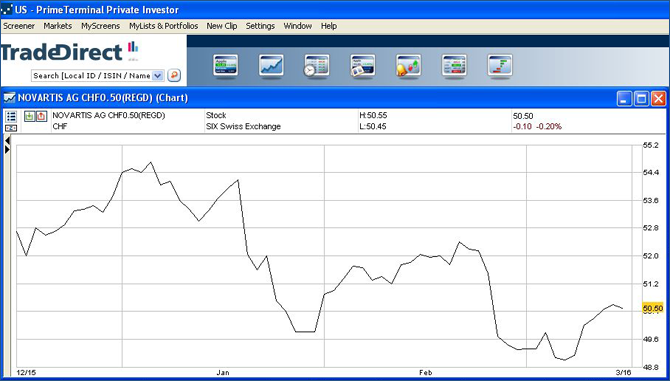Toggle the small link icon below list icon
The height and width of the screenshot is (381, 670).
click(11, 128)
